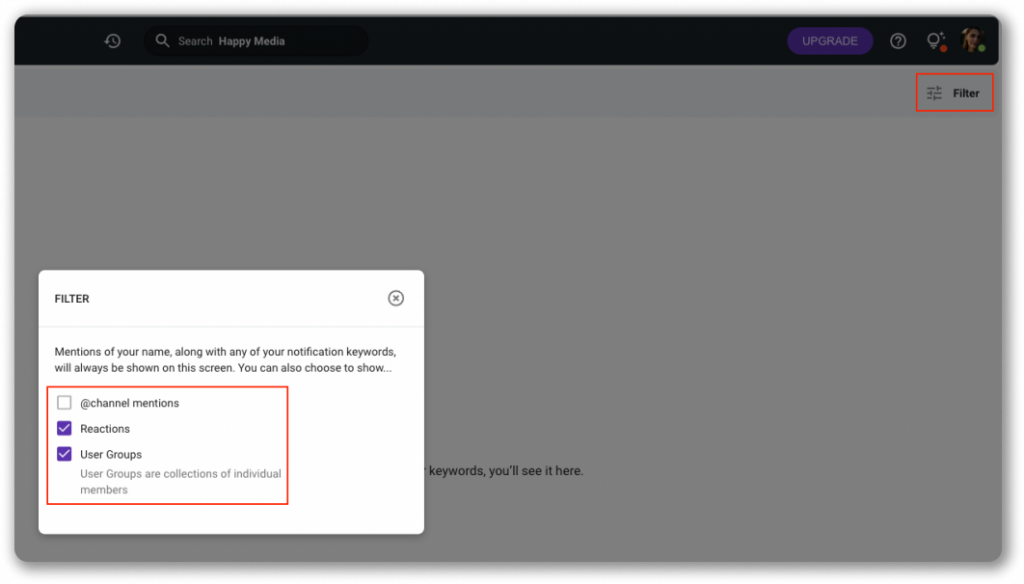Click the 'keywords, you'll see it here' text

tap(506, 471)
